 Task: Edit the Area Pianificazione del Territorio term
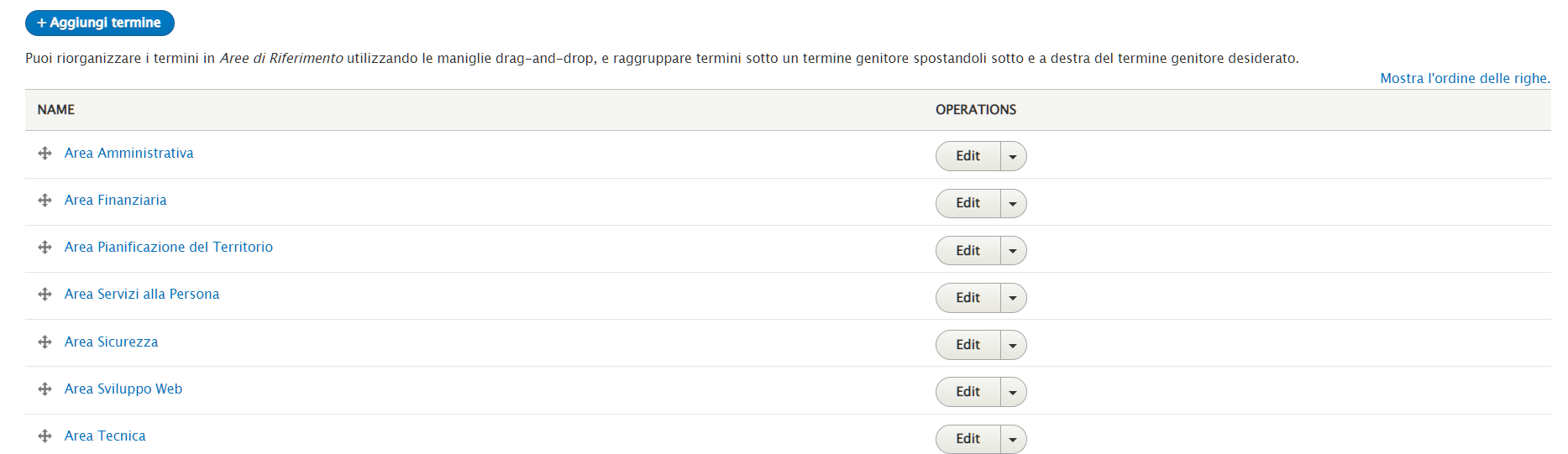tap(968, 251)
